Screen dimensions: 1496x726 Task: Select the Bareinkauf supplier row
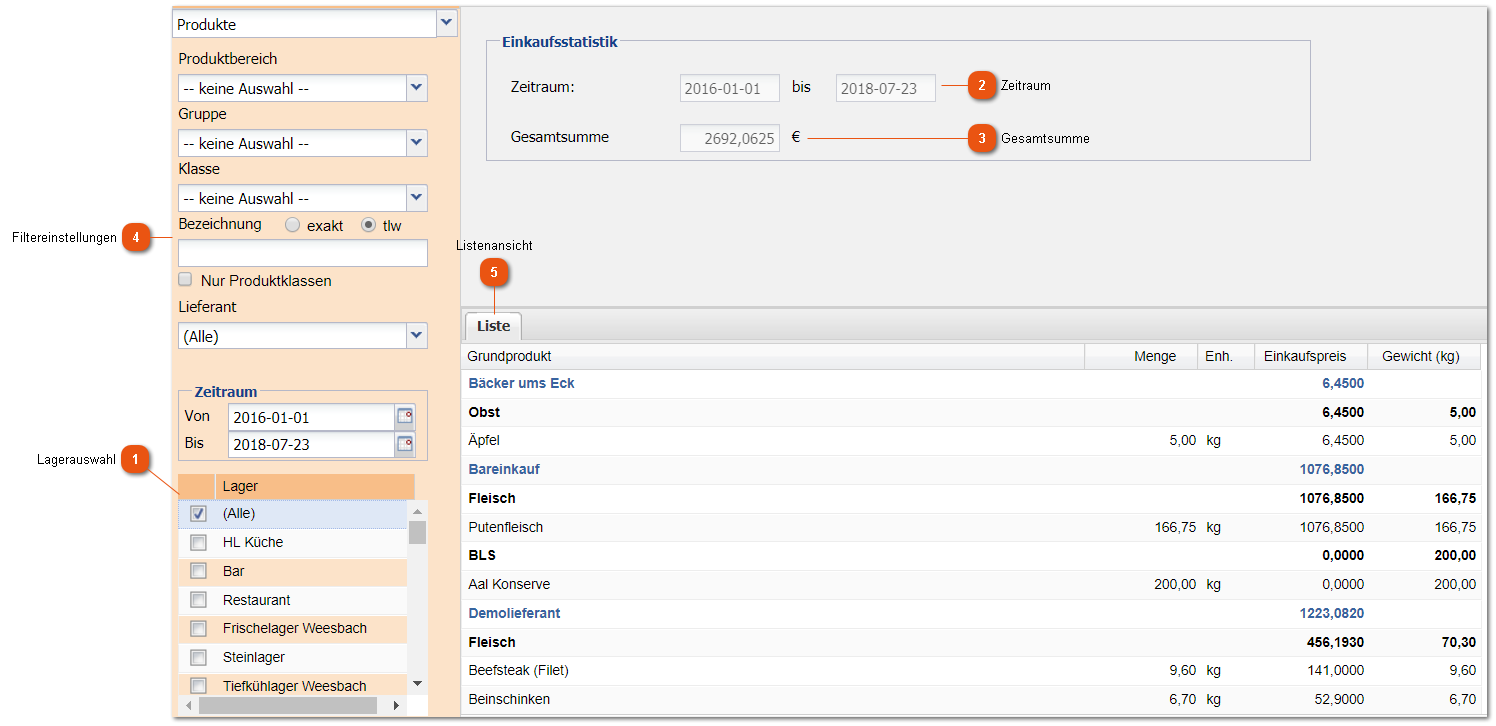tap(971, 469)
